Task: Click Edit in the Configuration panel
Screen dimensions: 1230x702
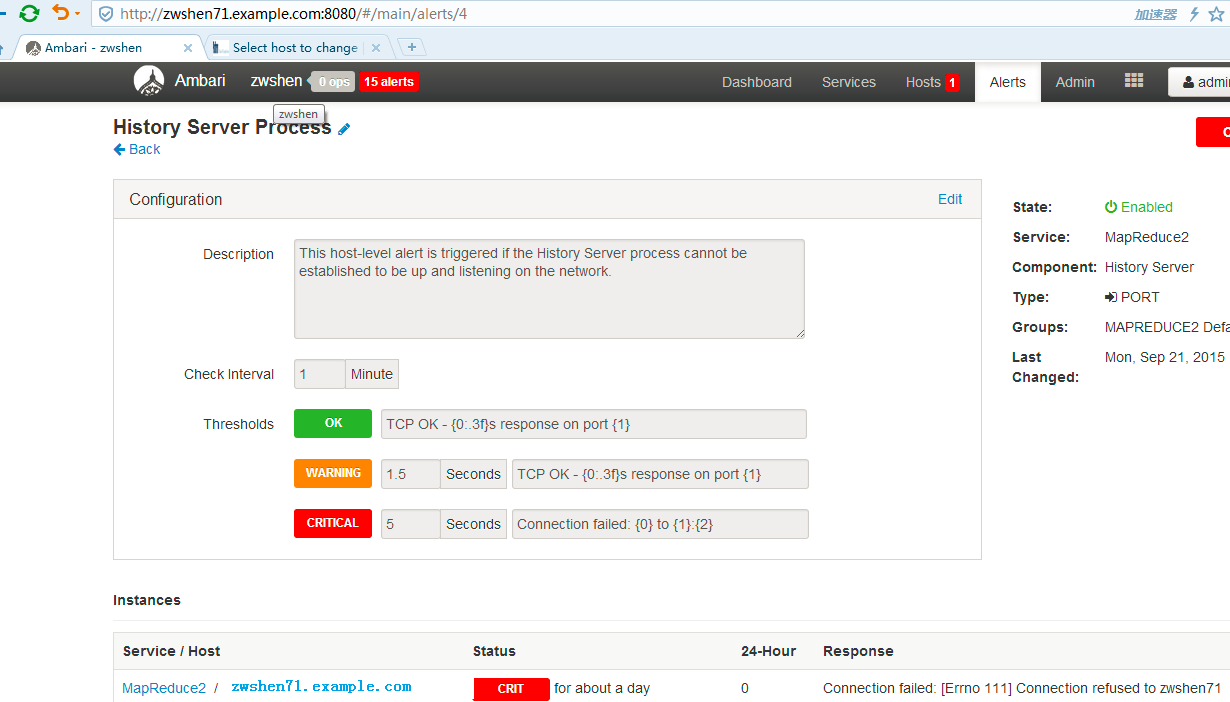Action: coord(949,199)
